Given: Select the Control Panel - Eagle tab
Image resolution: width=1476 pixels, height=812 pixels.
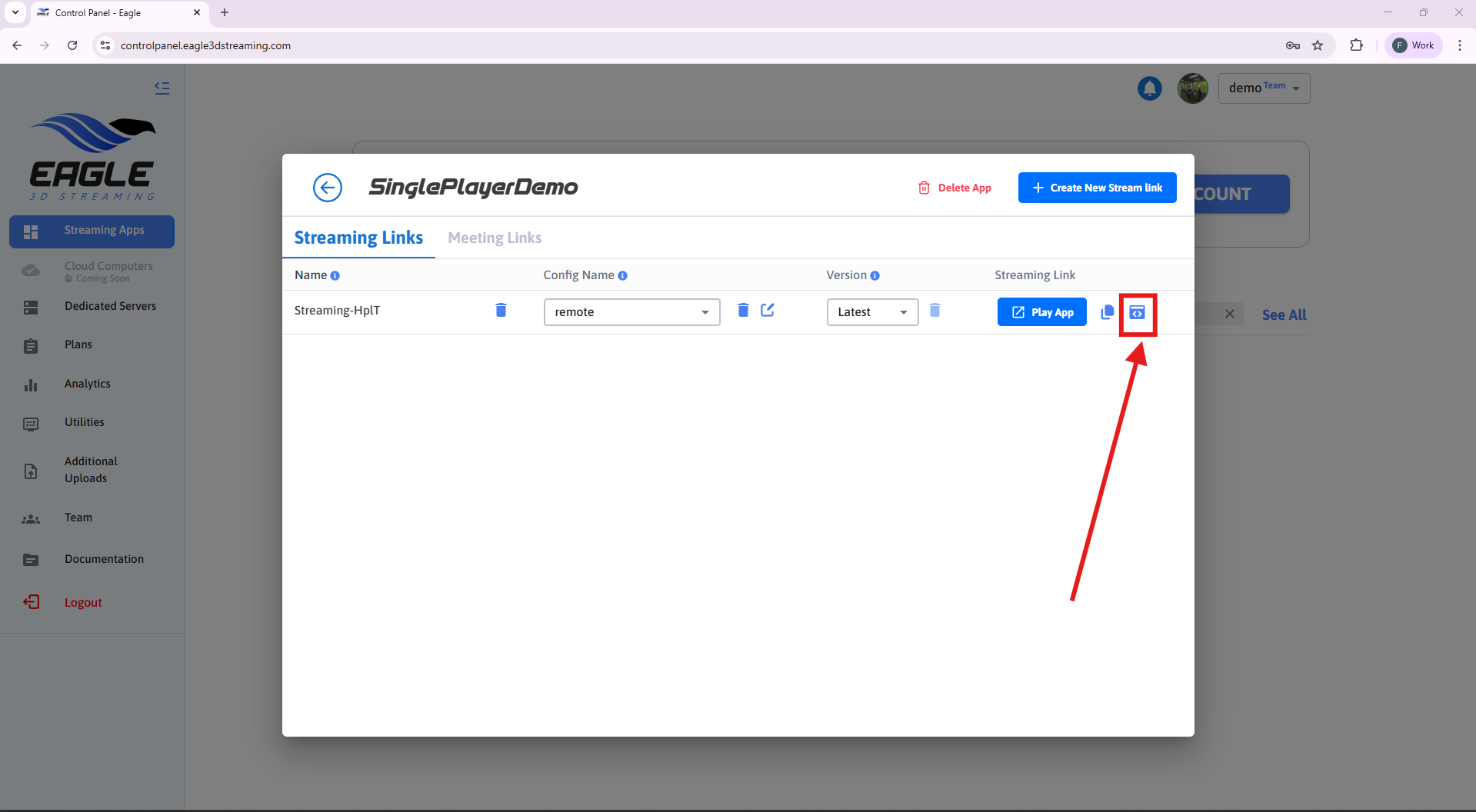Looking at the screenshot, I should tap(119, 13).
